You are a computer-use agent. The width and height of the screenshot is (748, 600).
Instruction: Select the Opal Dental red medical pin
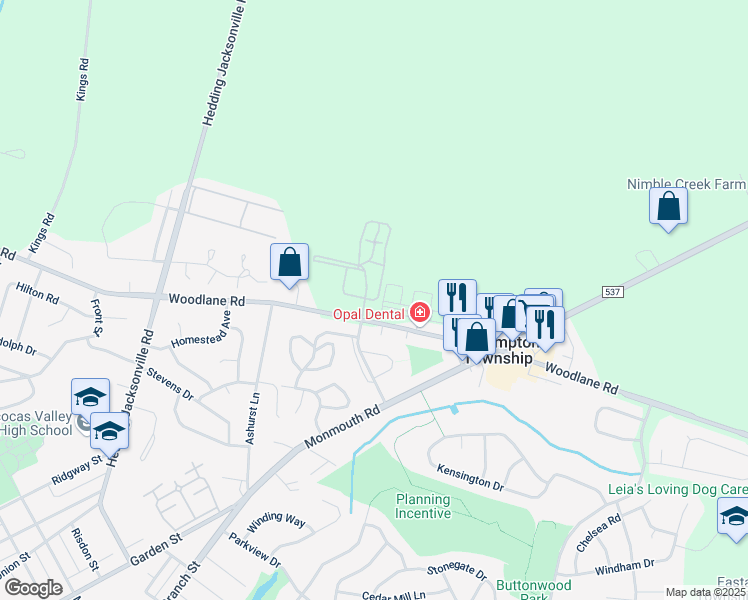pyautogui.click(x=420, y=313)
